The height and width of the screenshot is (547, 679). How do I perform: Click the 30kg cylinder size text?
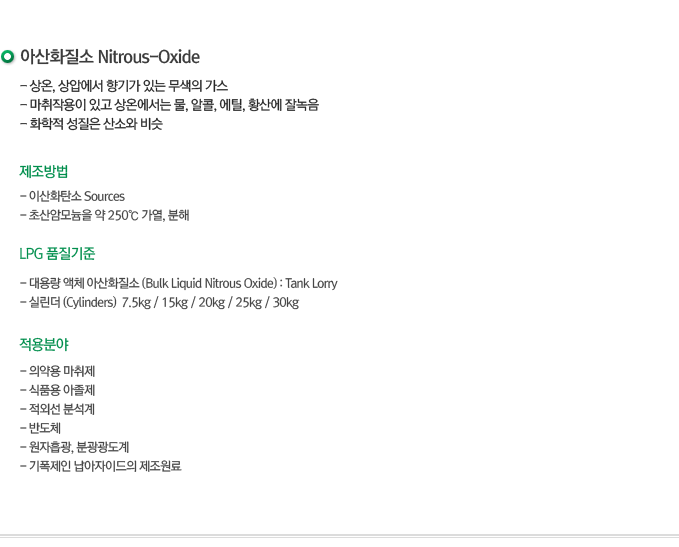[286, 302]
